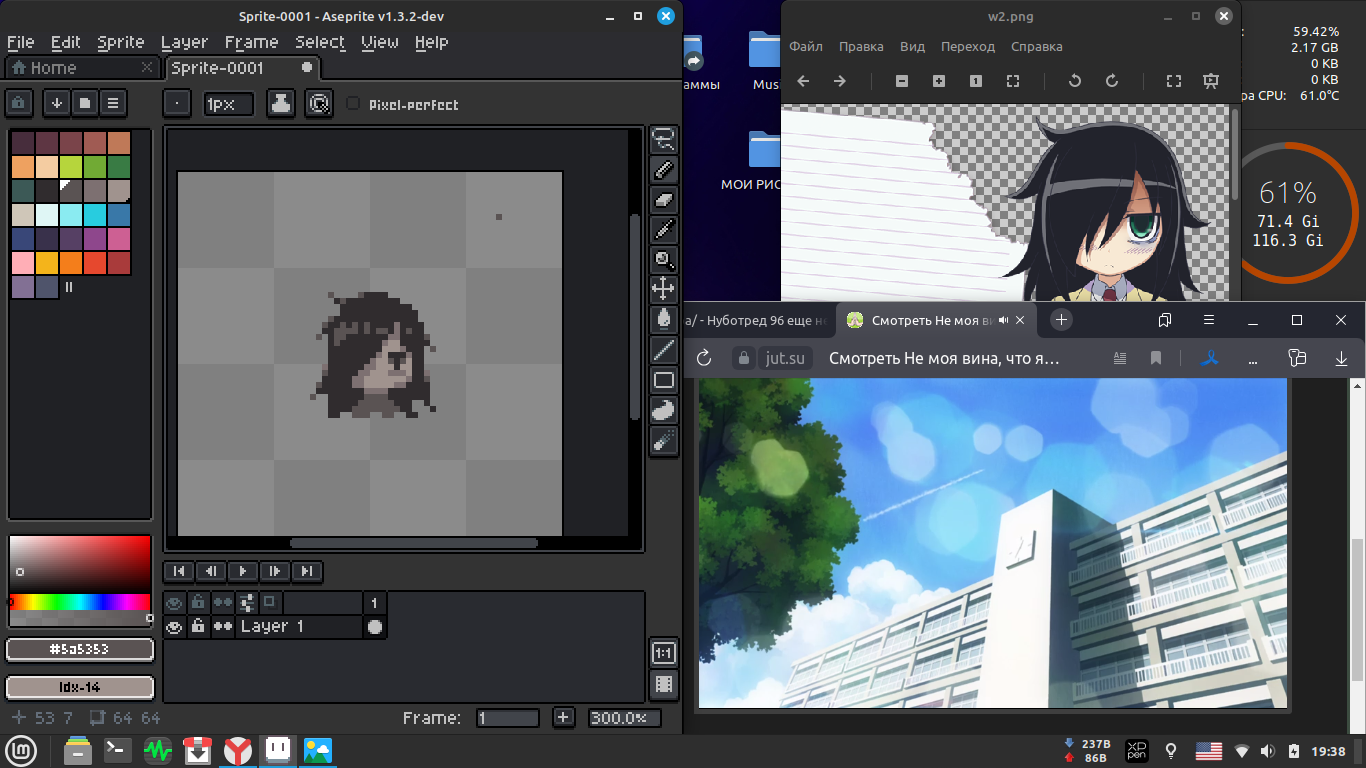Jump to first frame in Aseprite
The height and width of the screenshot is (768, 1366).
pos(179,571)
